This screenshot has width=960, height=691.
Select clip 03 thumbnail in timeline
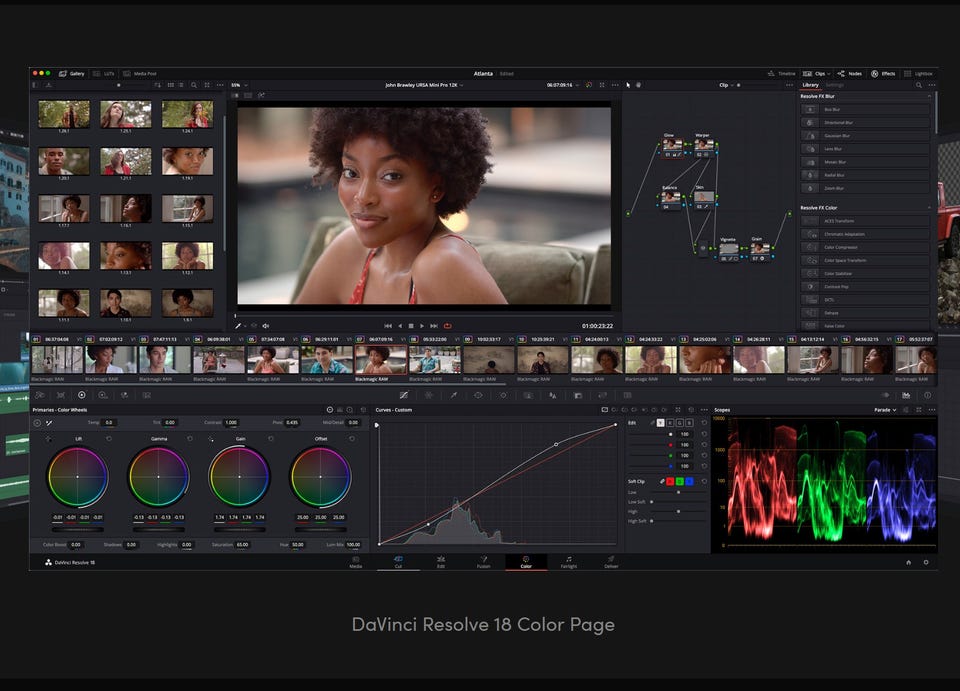point(165,359)
